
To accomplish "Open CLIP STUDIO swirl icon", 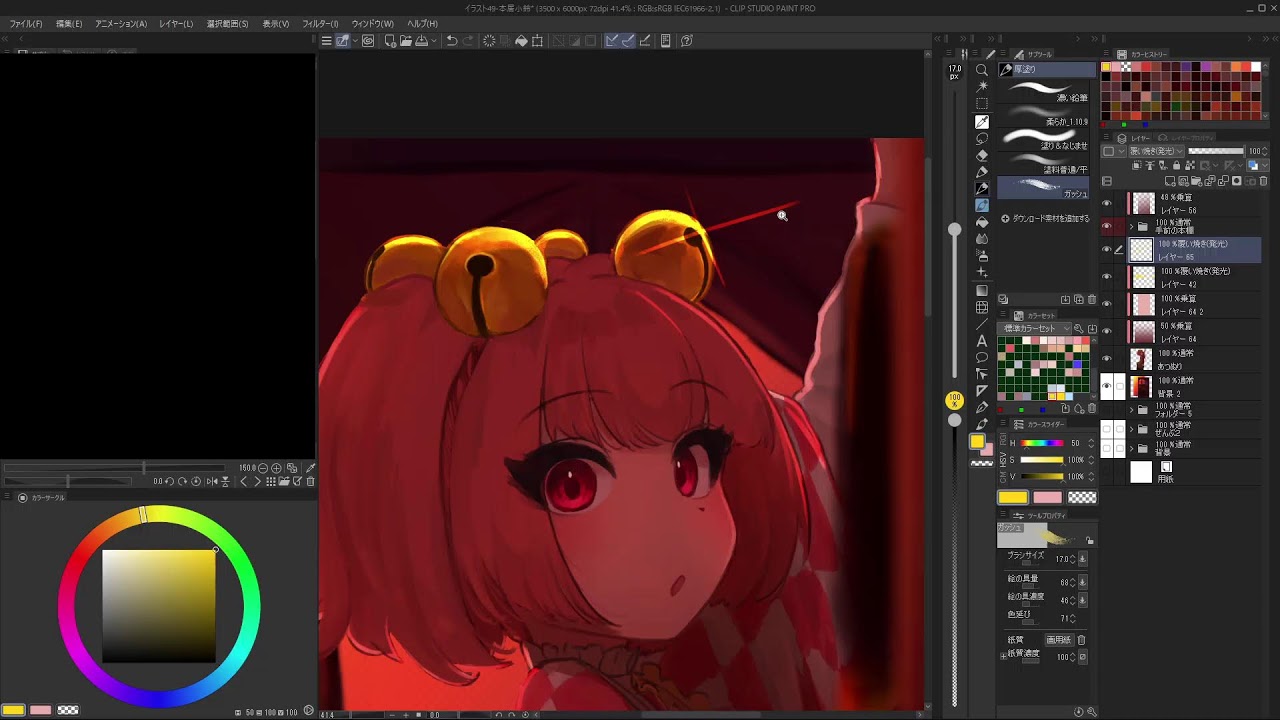I will 368,41.
